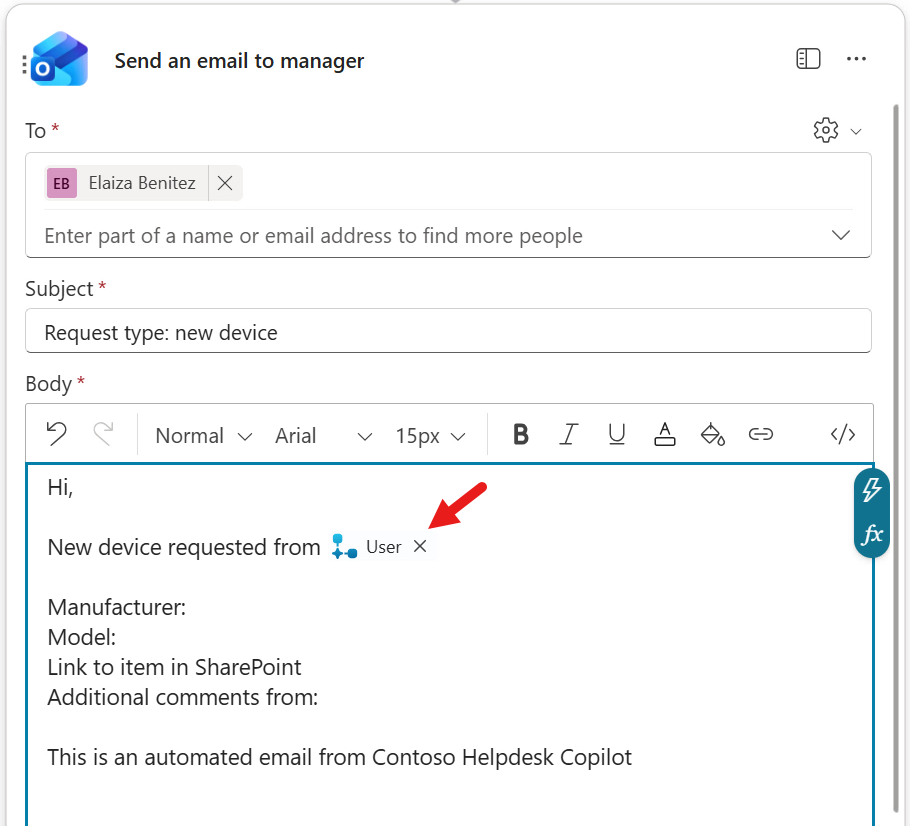Viewport: 910px width, 826px height.
Task: Remove Elaiza Benitez from the To field
Action: coord(224,182)
